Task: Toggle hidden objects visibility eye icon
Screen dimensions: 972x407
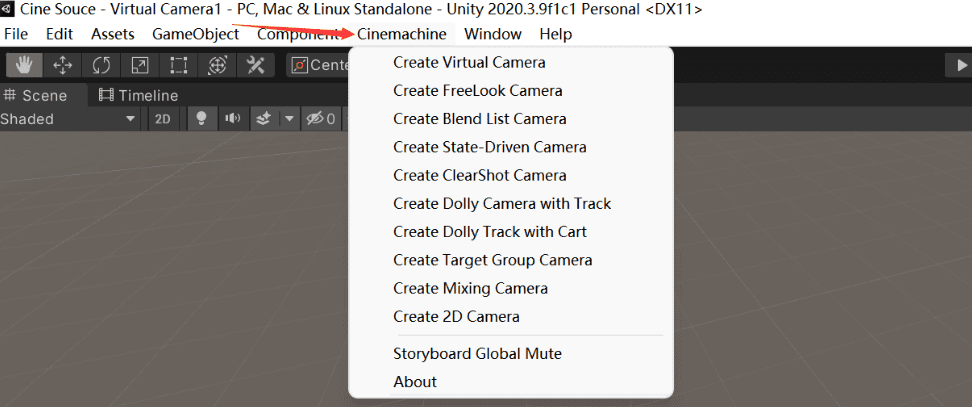Action: (318, 119)
